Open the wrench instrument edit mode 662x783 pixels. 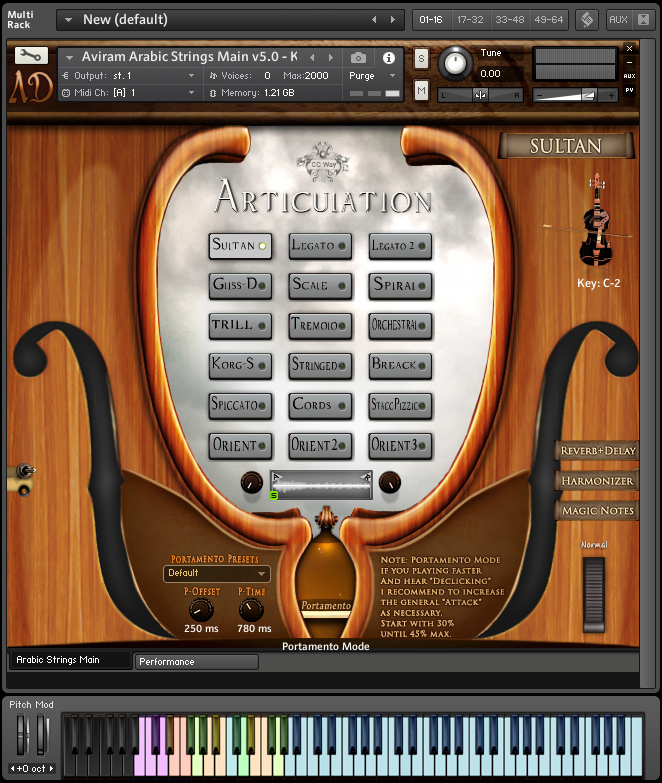point(31,55)
